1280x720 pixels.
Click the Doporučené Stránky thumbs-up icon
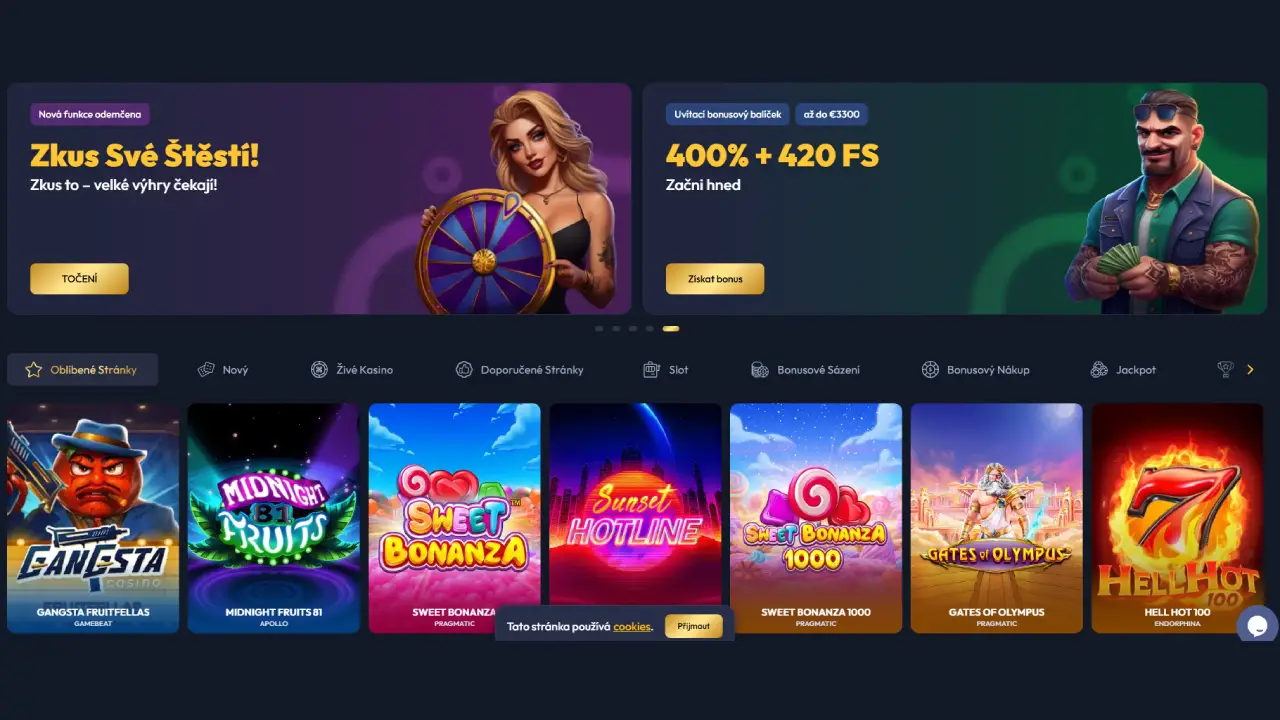point(464,370)
